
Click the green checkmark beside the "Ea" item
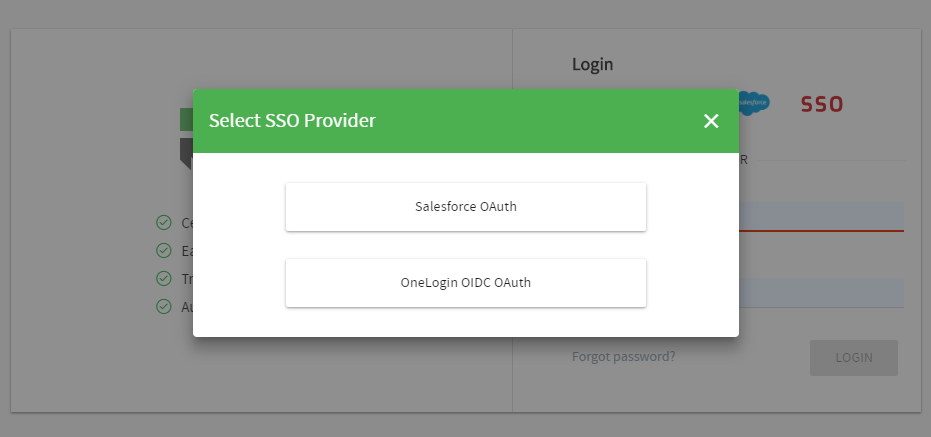(x=164, y=250)
